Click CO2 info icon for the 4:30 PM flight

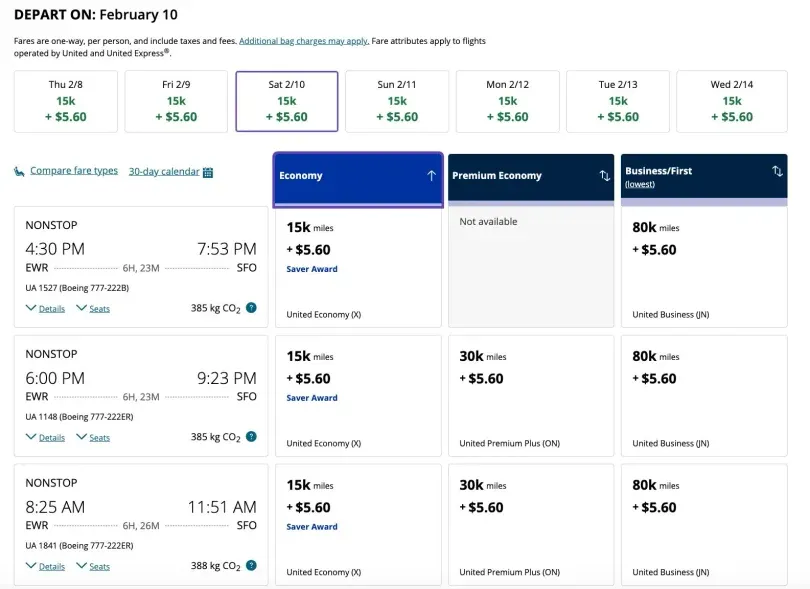tap(251, 308)
